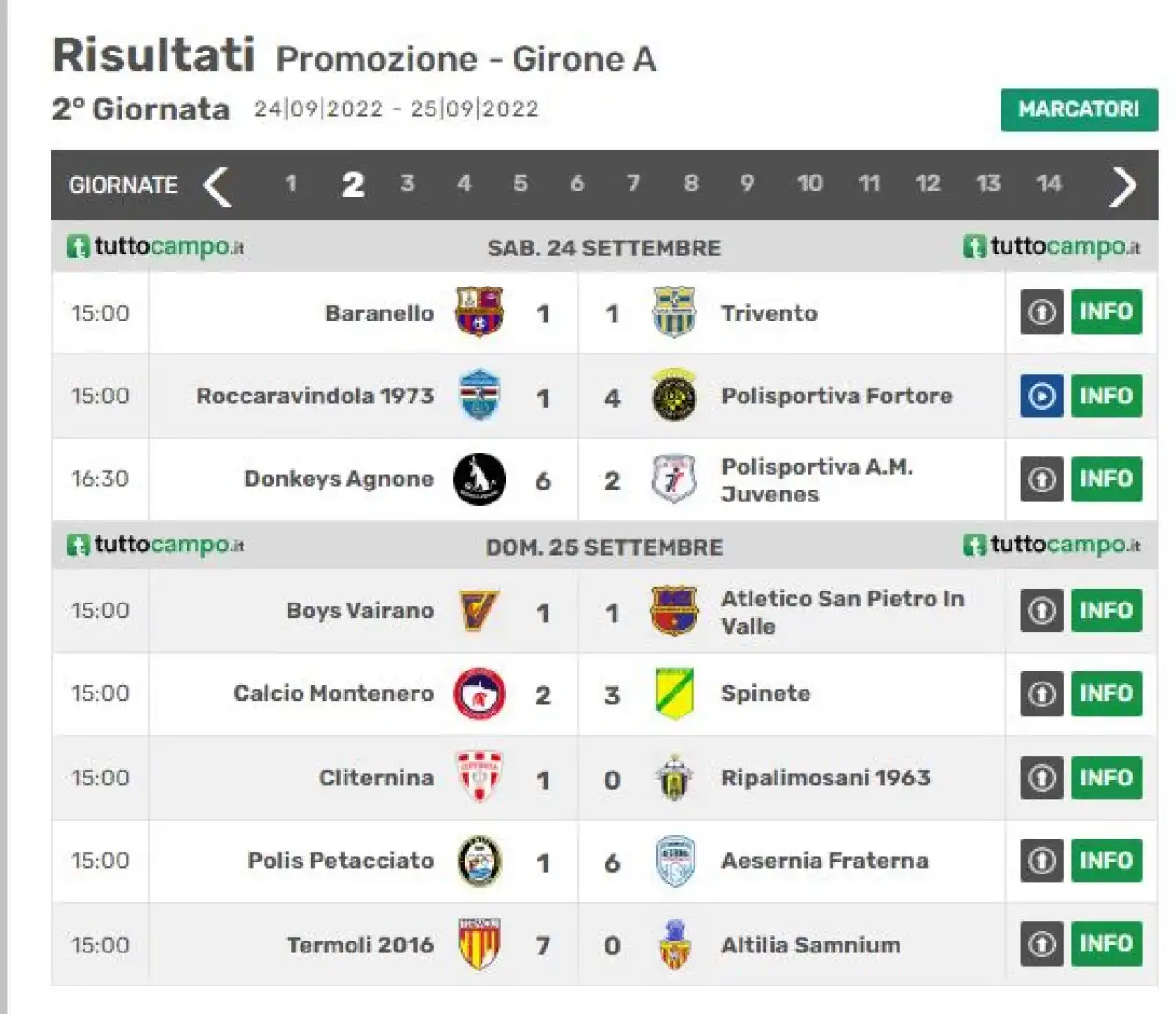Open INFO for Termoli 2016 vs Altilia Samnium
The image size is (1176, 1014).
(1106, 943)
